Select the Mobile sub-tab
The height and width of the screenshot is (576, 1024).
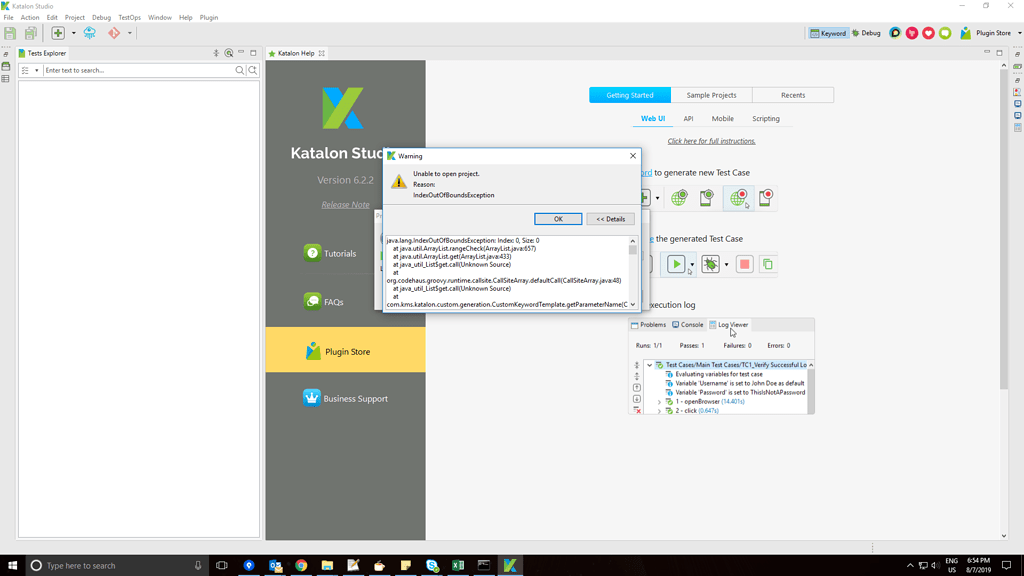point(722,119)
